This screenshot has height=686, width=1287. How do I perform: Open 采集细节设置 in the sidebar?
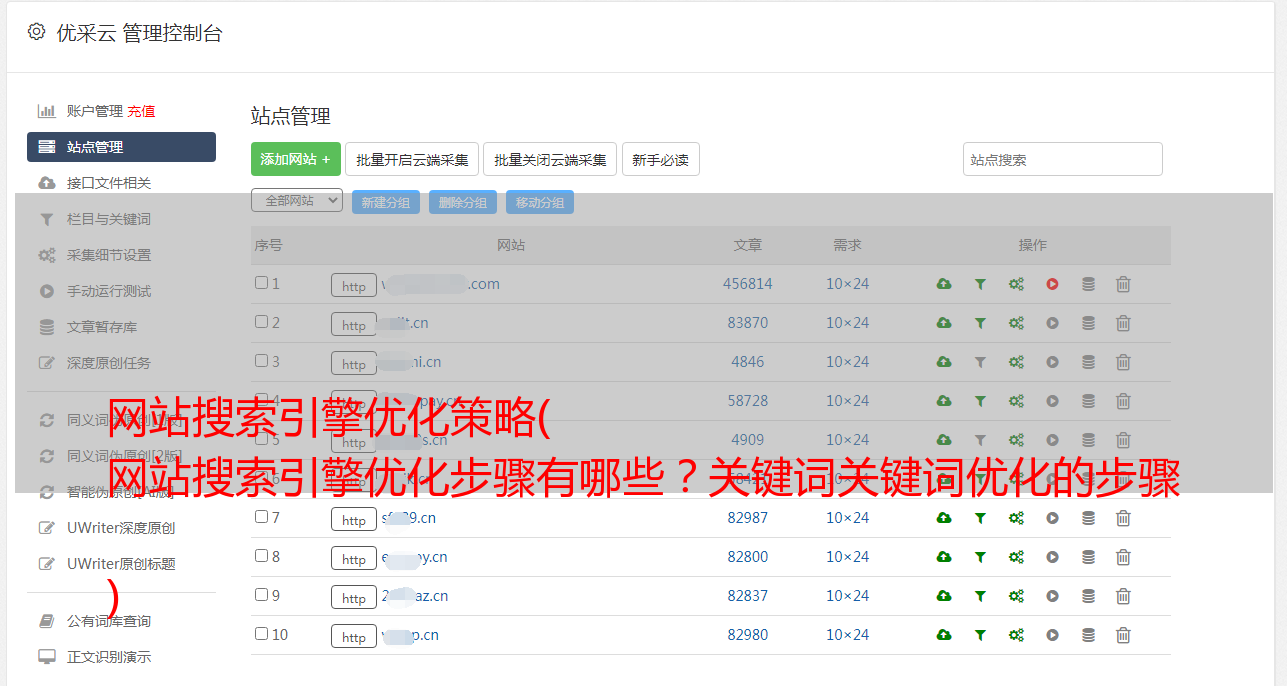coord(109,255)
